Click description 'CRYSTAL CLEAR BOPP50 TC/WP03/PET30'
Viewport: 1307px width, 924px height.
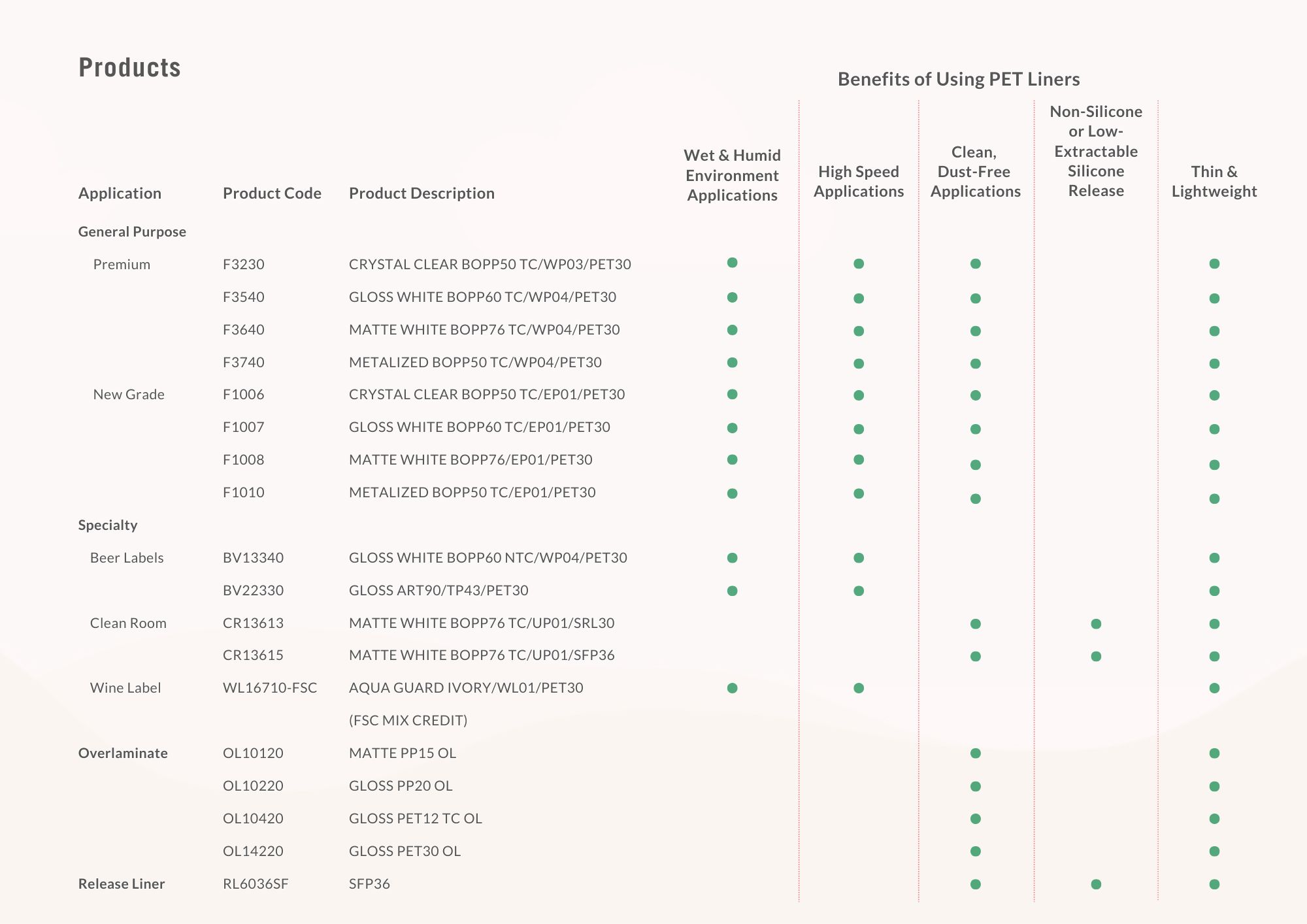[490, 265]
